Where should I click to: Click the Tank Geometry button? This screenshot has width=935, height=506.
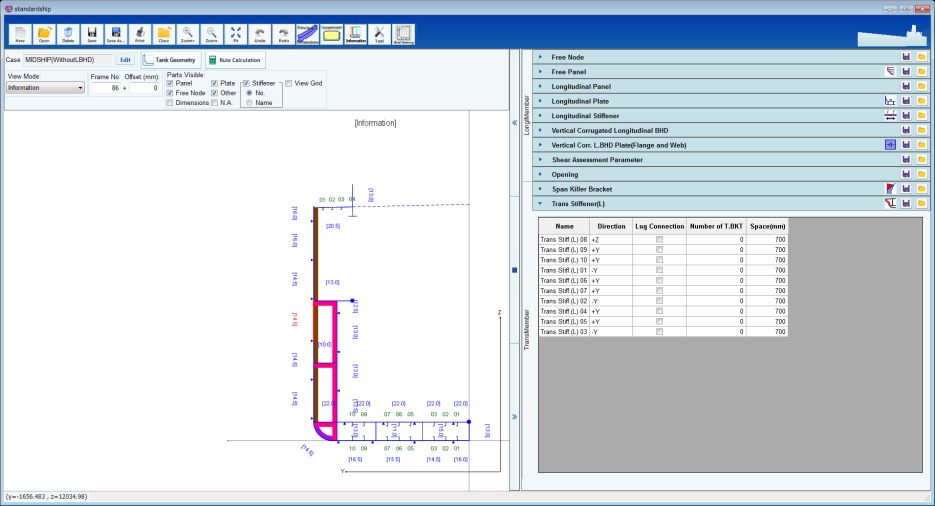169,60
